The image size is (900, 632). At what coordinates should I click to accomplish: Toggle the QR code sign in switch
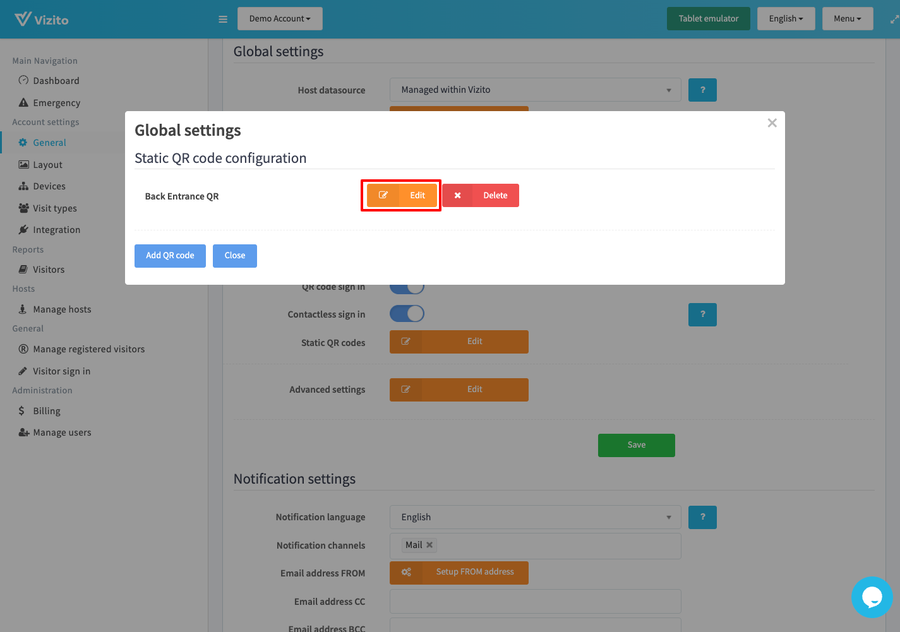(x=407, y=287)
